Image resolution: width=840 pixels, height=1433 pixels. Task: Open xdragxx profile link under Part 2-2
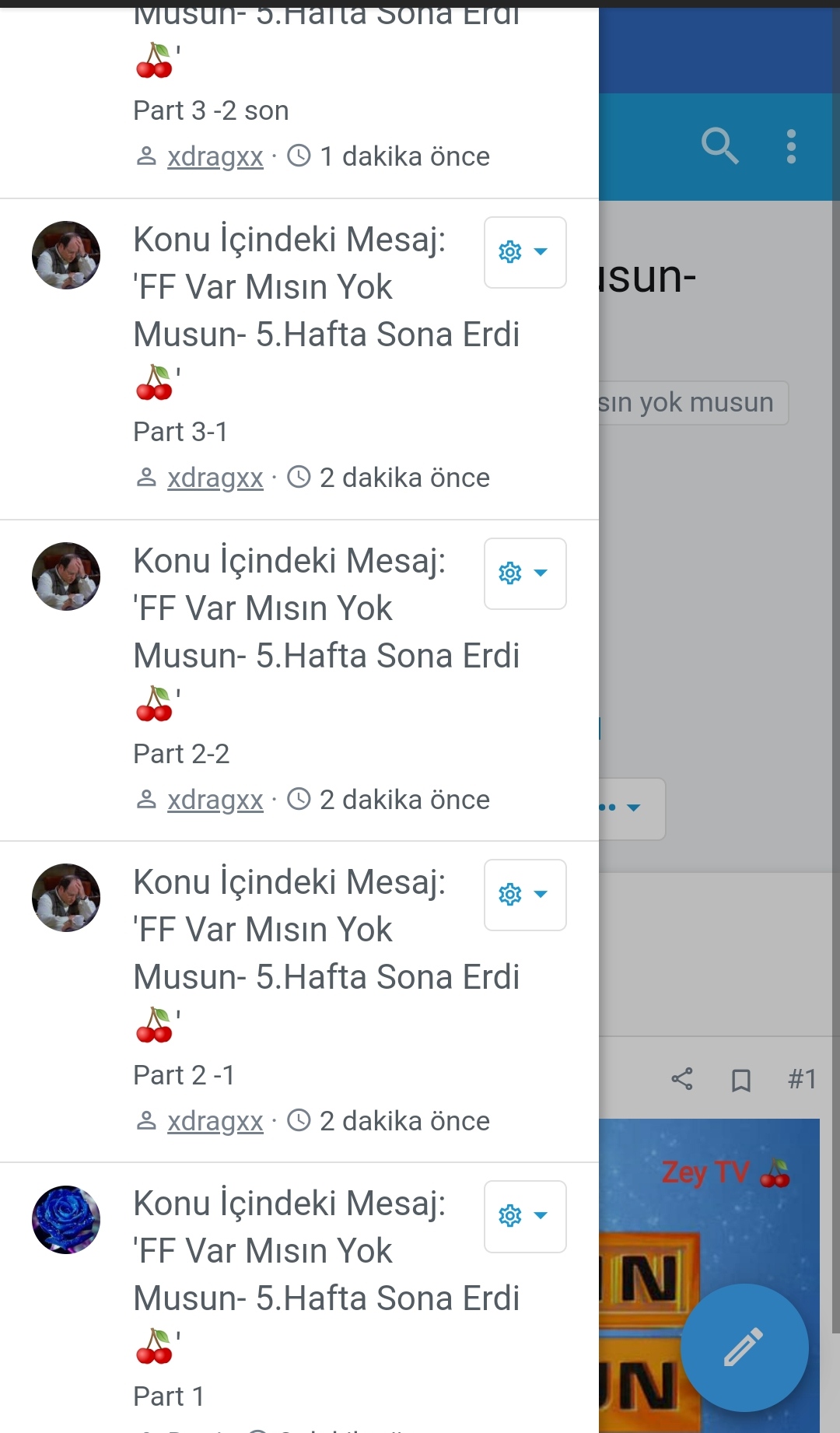(215, 800)
